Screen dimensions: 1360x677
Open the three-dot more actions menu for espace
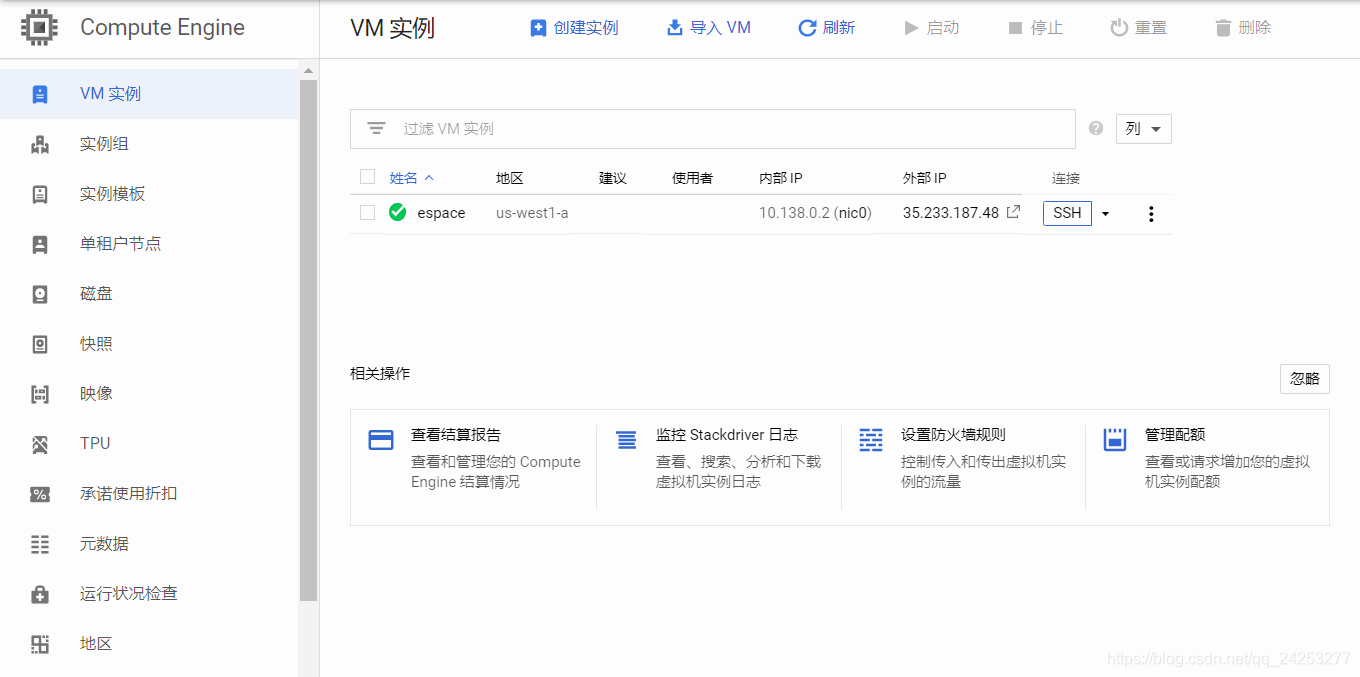click(1151, 213)
